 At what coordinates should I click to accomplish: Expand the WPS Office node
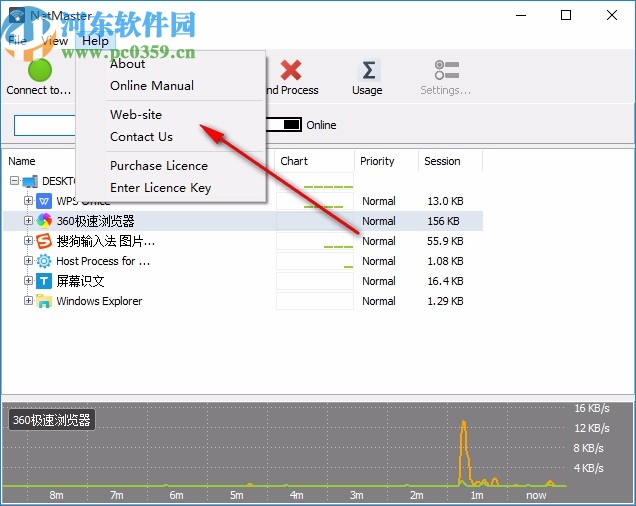pos(28,200)
